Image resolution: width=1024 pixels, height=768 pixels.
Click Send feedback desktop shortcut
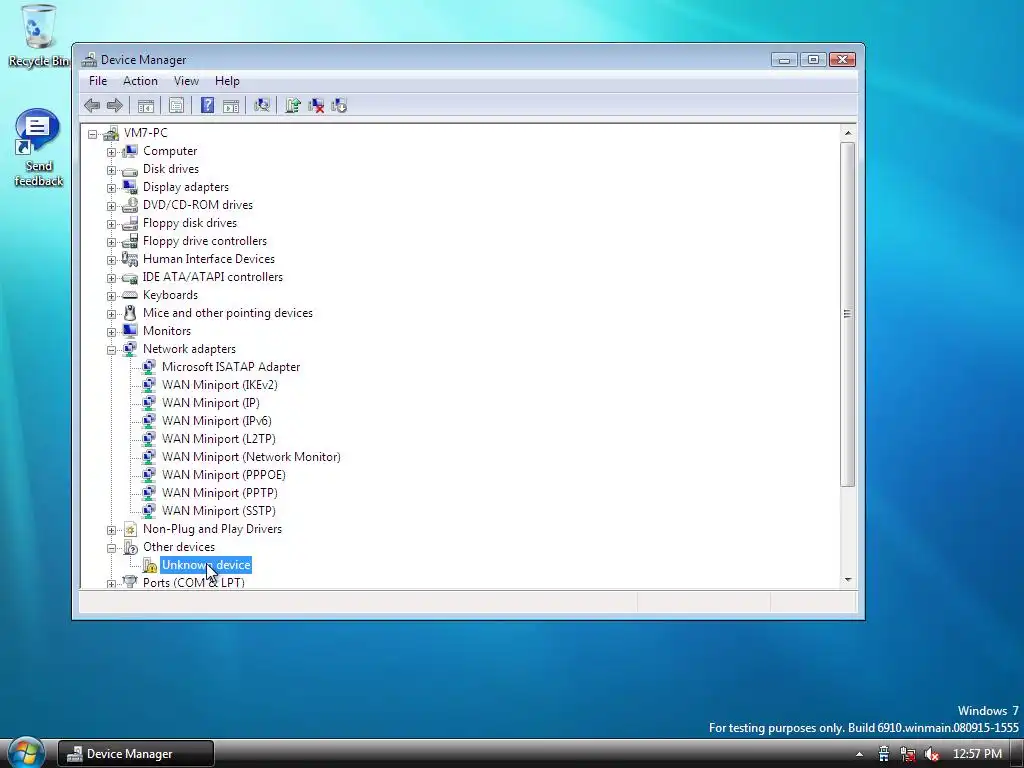(39, 148)
